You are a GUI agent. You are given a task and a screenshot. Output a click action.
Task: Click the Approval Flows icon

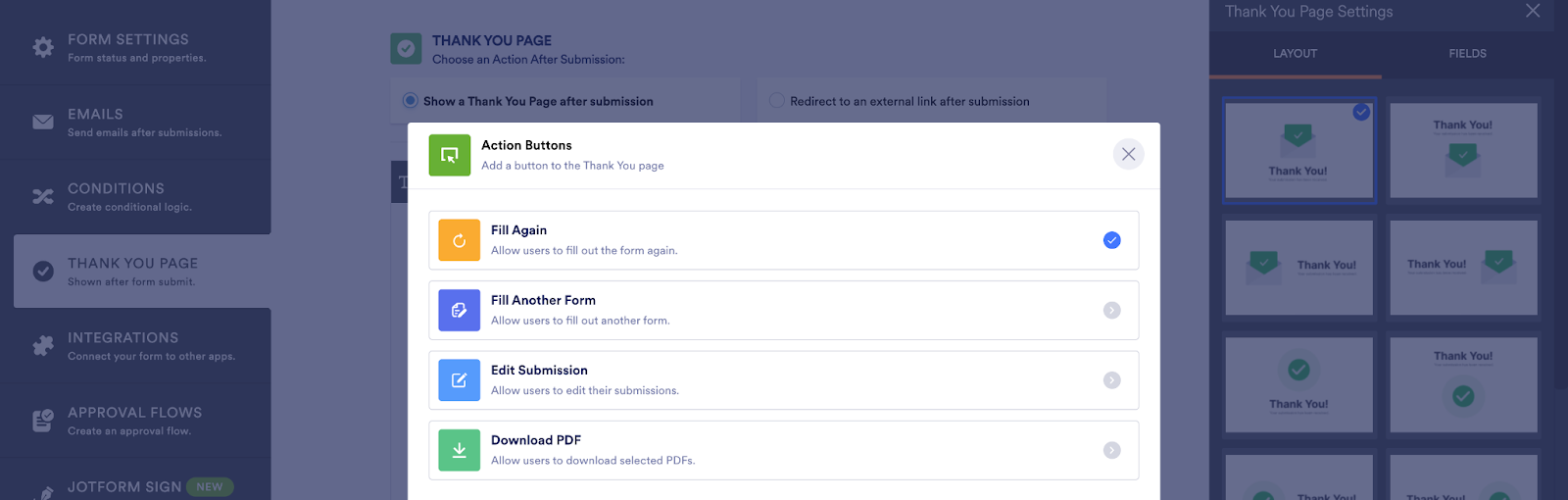43,421
